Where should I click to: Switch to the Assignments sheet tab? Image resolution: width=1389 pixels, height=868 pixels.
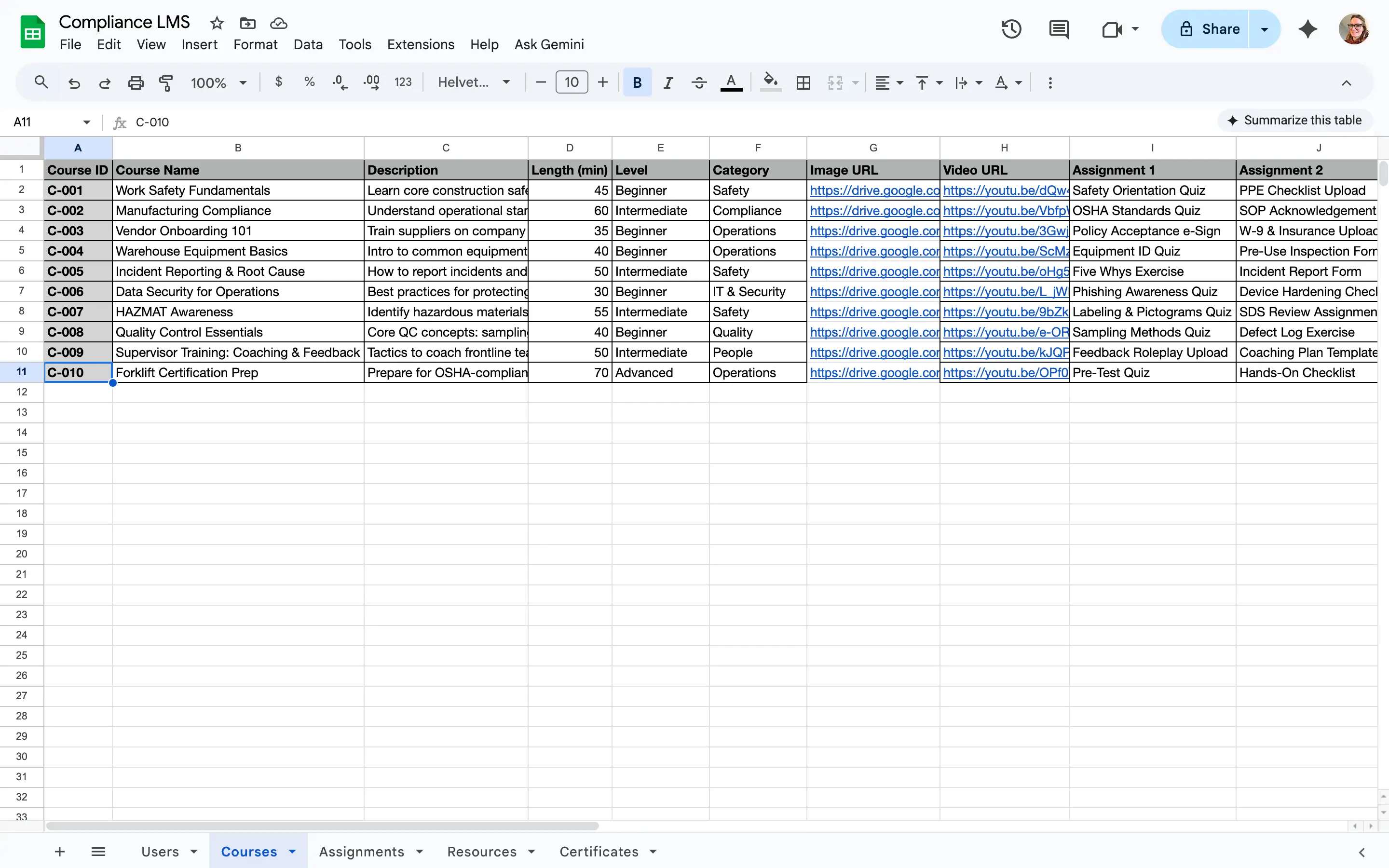361,851
